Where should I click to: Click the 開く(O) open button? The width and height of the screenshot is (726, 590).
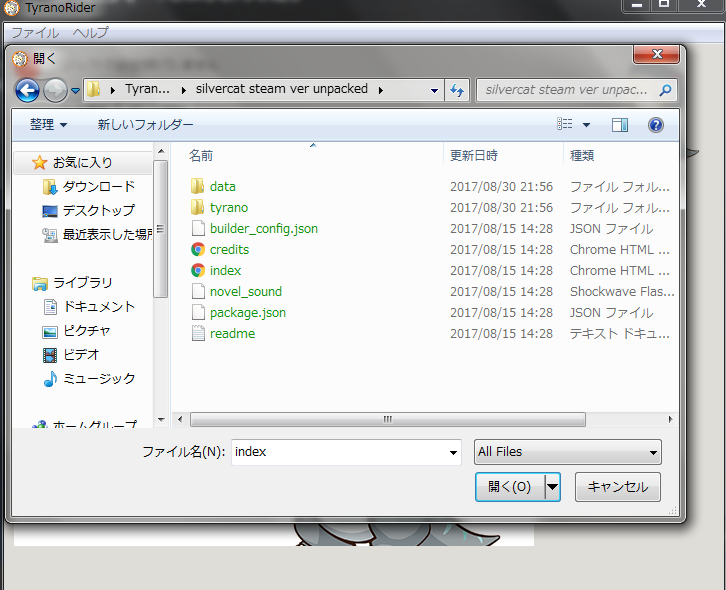click(x=509, y=487)
